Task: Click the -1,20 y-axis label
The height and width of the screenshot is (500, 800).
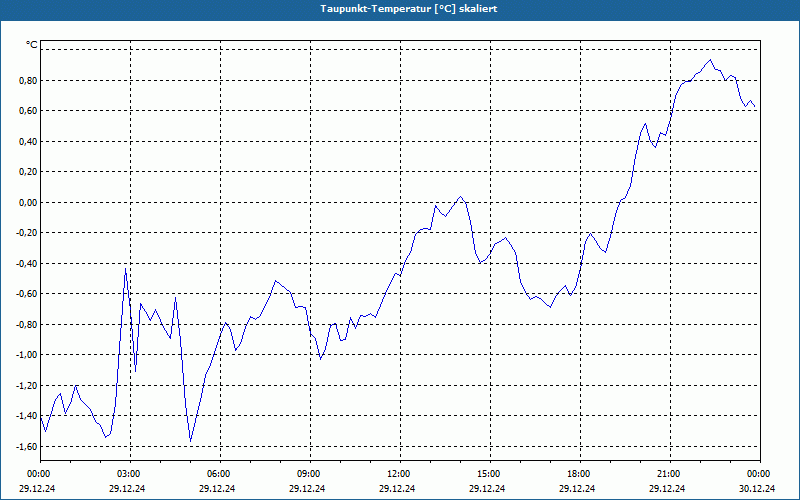Action: [x=26, y=386]
